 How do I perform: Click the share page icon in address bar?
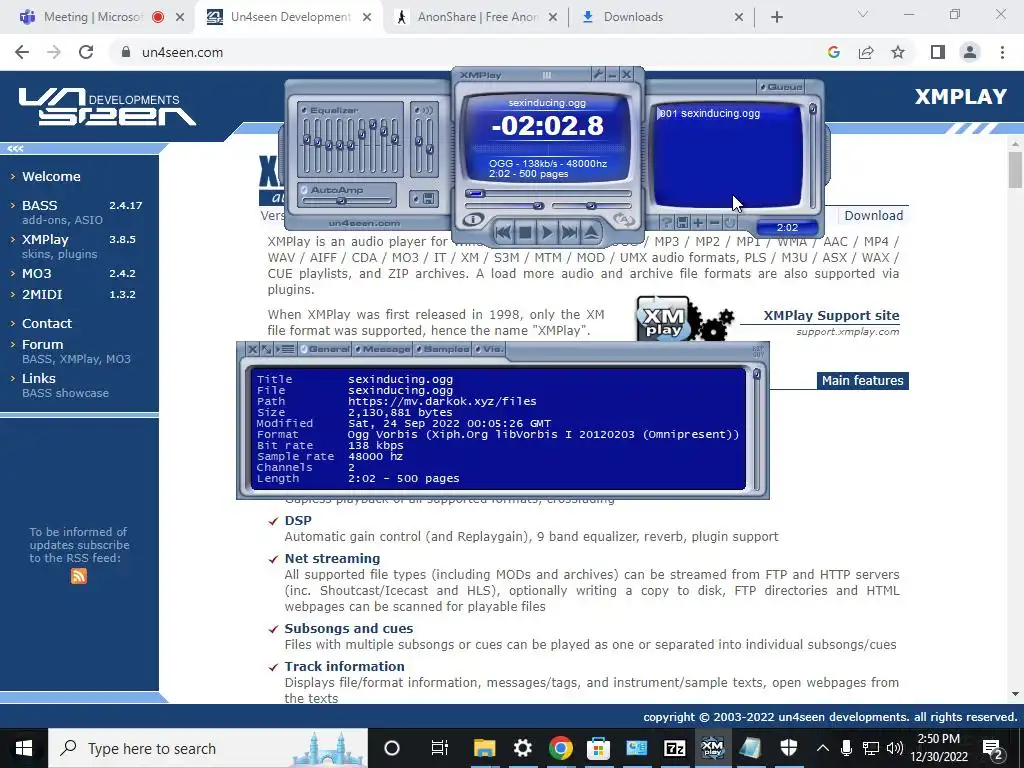866,52
